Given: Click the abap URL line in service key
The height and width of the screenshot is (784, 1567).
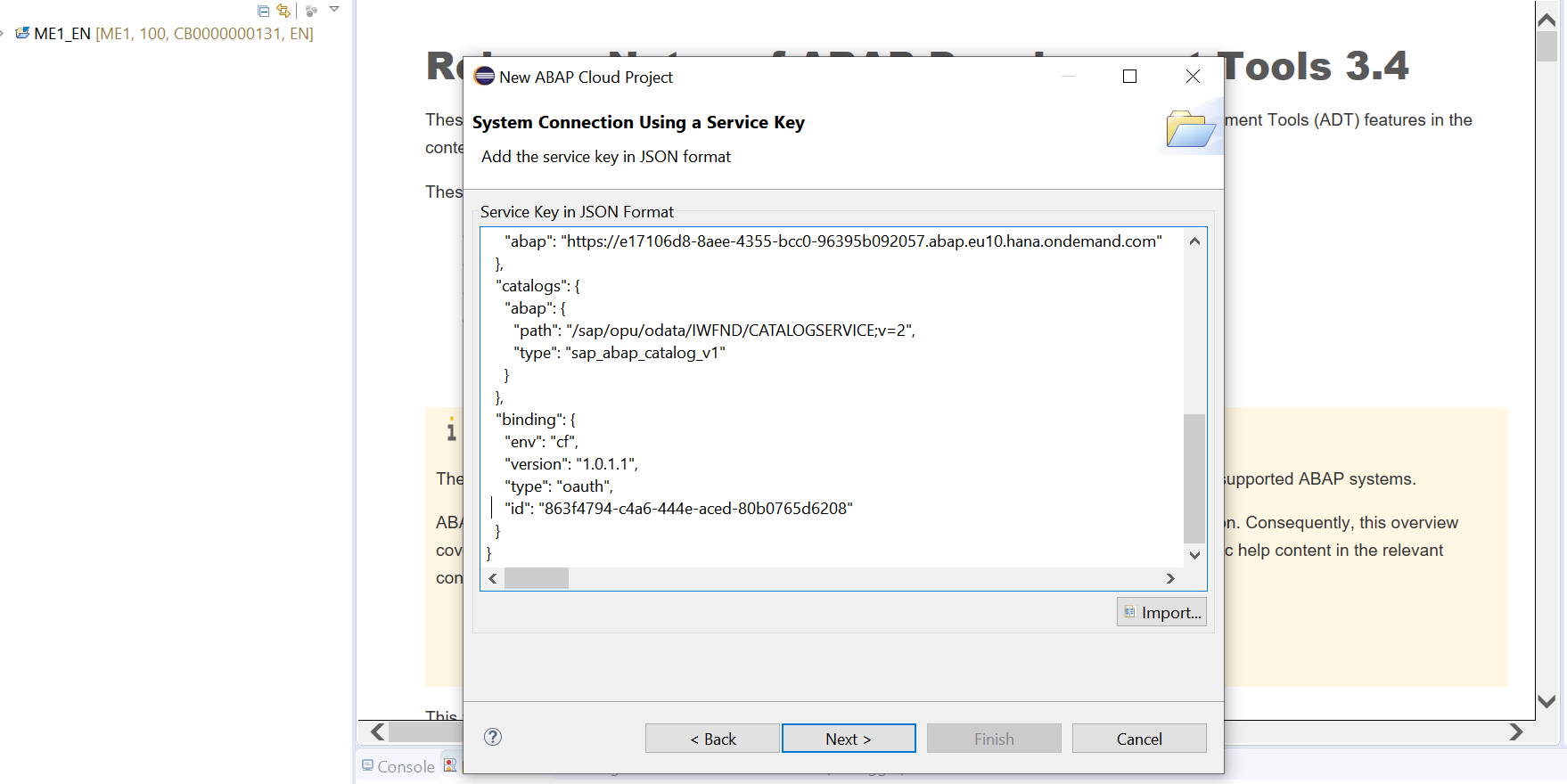Looking at the screenshot, I should [833, 241].
